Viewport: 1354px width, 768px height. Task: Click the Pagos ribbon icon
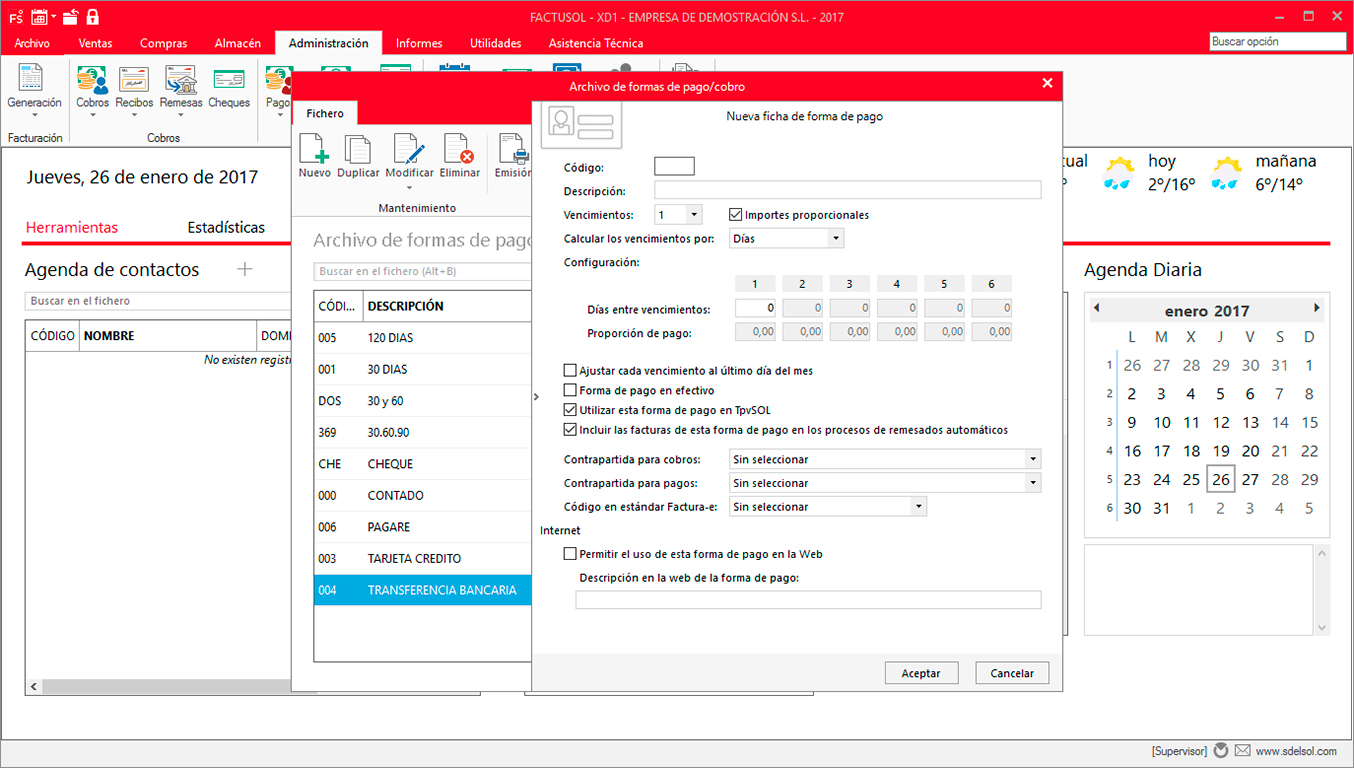pyautogui.click(x=277, y=79)
